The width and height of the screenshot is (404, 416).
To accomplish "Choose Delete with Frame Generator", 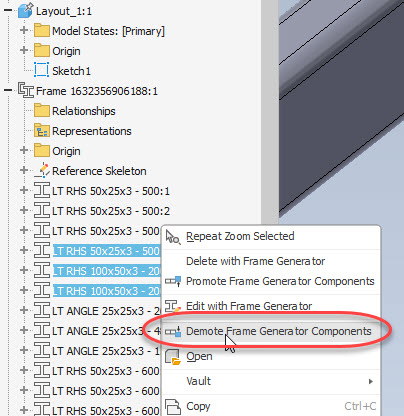I will (271, 261).
